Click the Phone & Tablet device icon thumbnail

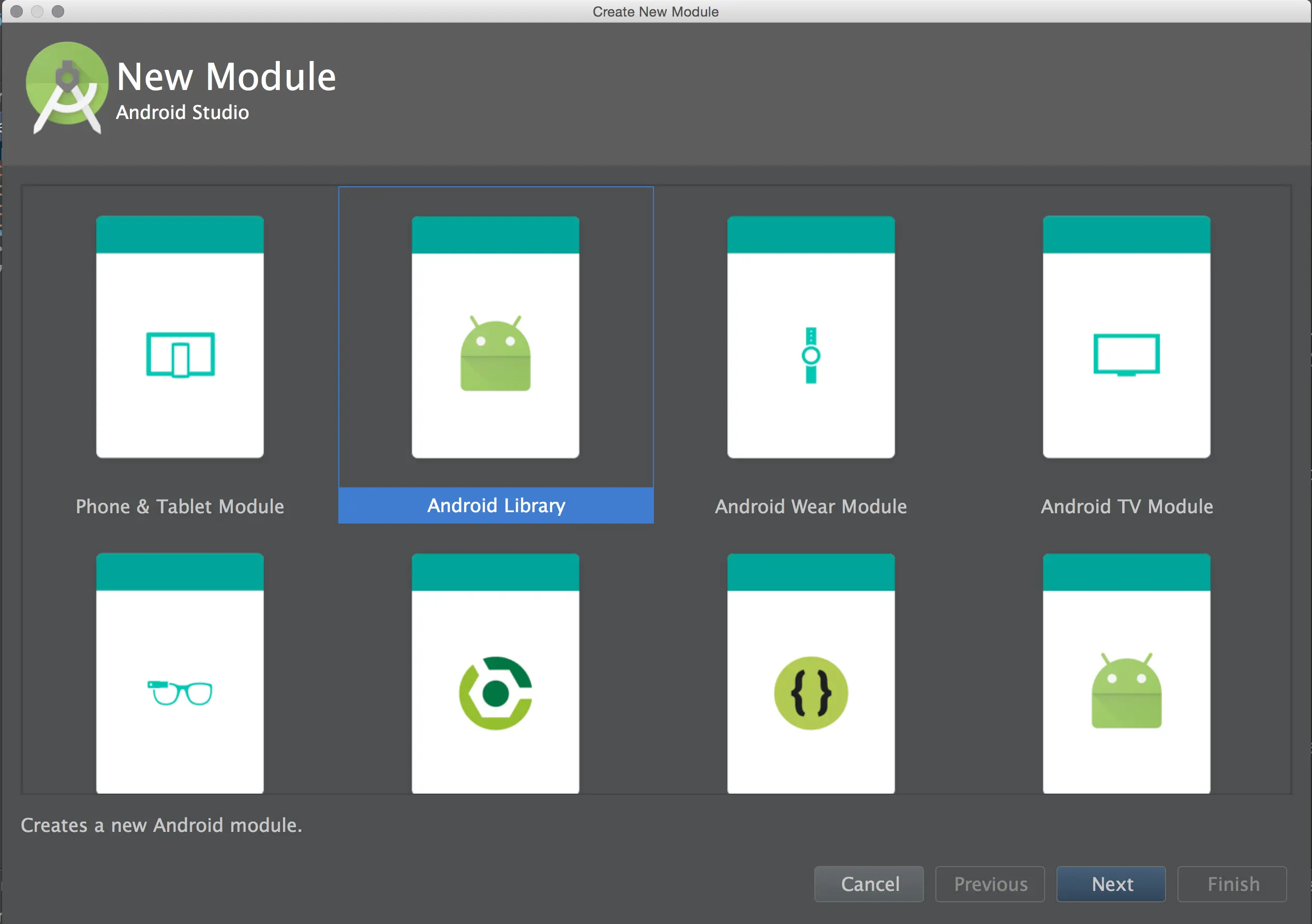click(x=180, y=354)
